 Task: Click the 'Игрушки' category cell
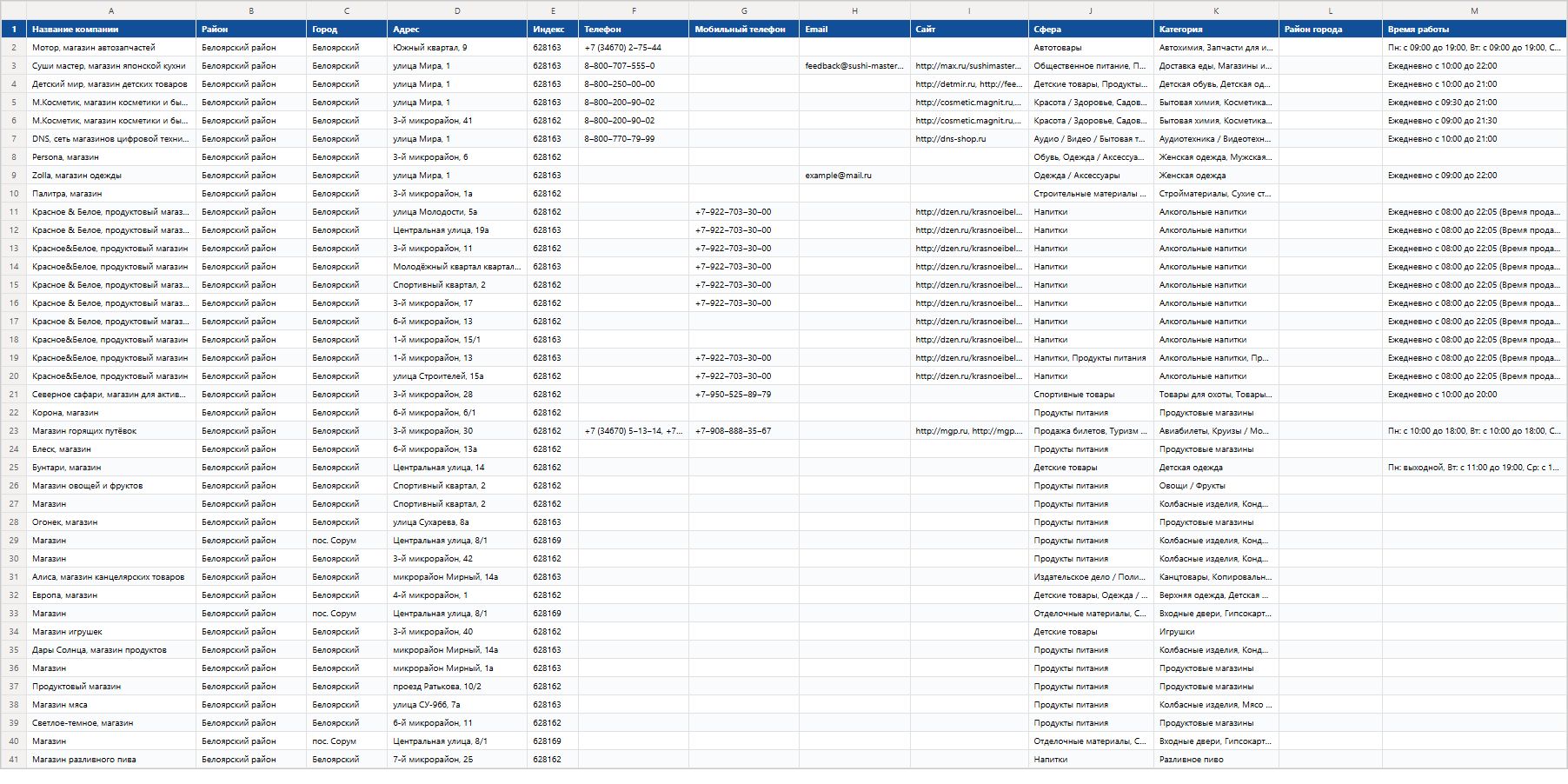click(1216, 632)
